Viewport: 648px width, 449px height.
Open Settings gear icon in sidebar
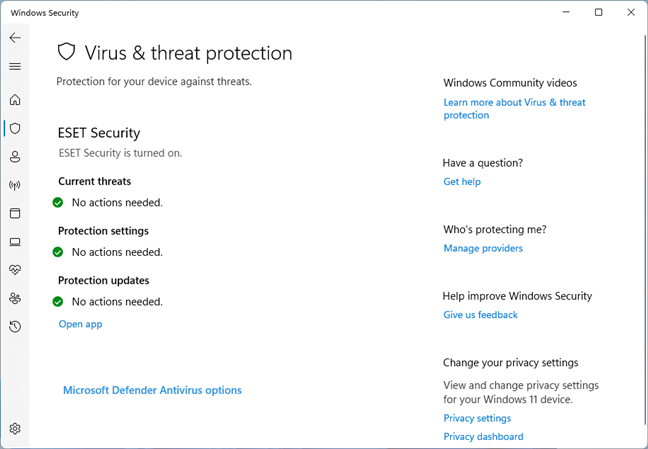[15, 429]
